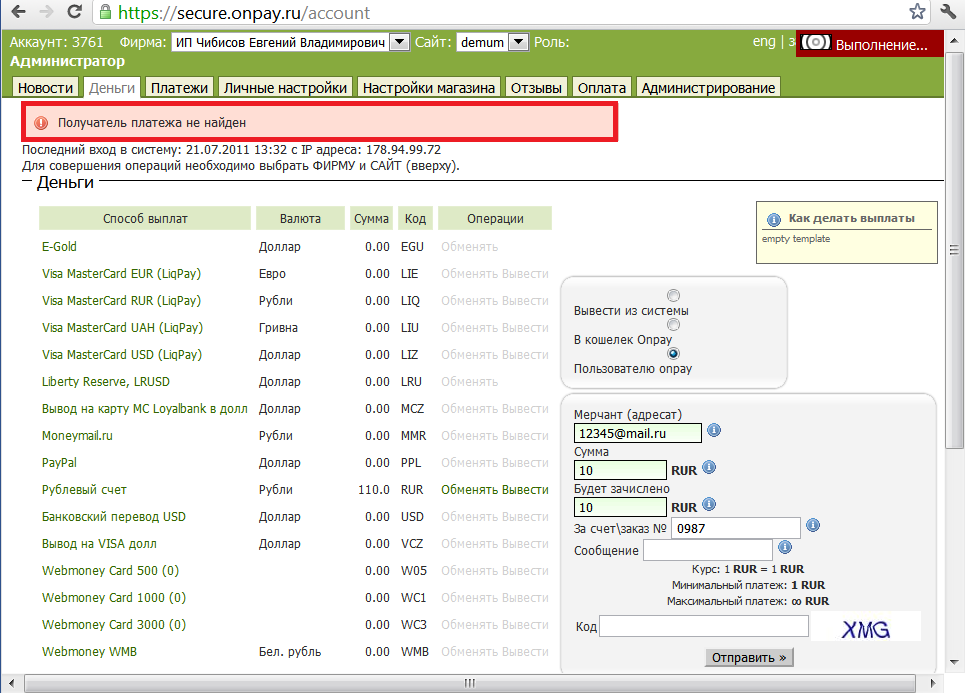
Task: Click the info icon next to Сумма field
Action: (x=708, y=468)
